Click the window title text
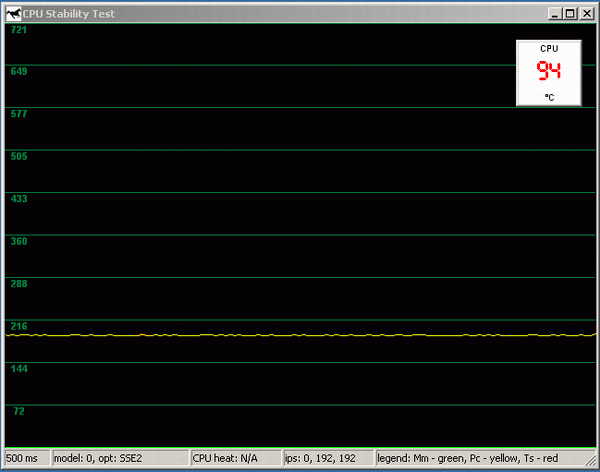Viewport: 600px width, 472px height. [75, 13]
